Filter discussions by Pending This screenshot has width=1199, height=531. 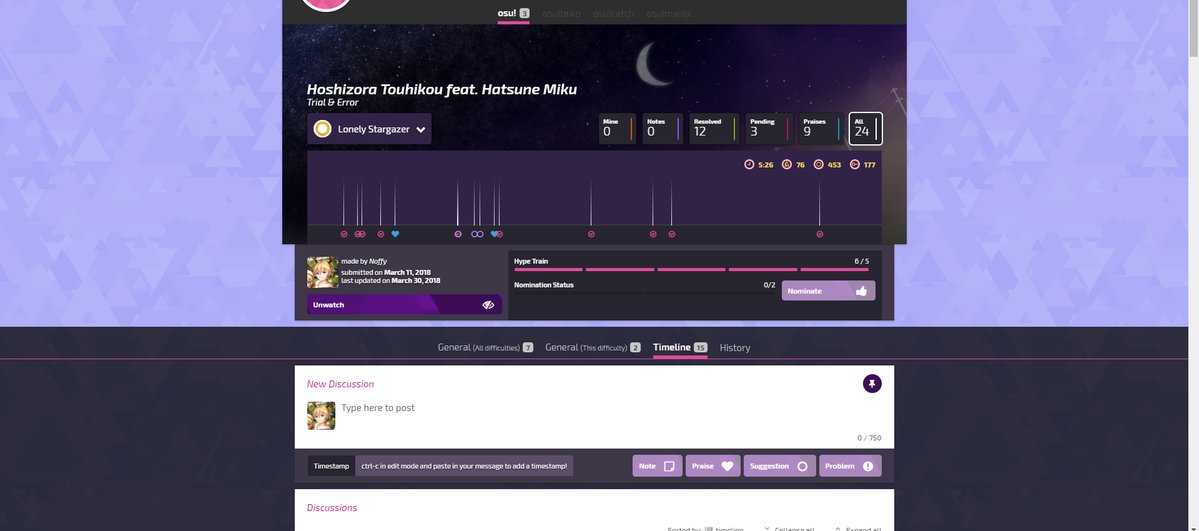(x=767, y=128)
